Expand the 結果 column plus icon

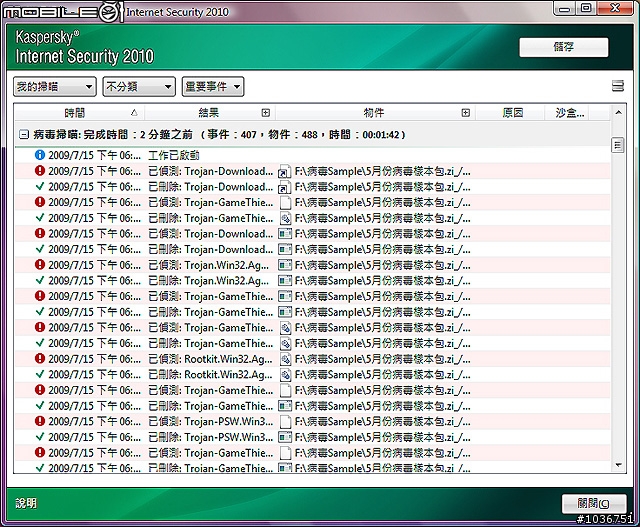click(266, 113)
